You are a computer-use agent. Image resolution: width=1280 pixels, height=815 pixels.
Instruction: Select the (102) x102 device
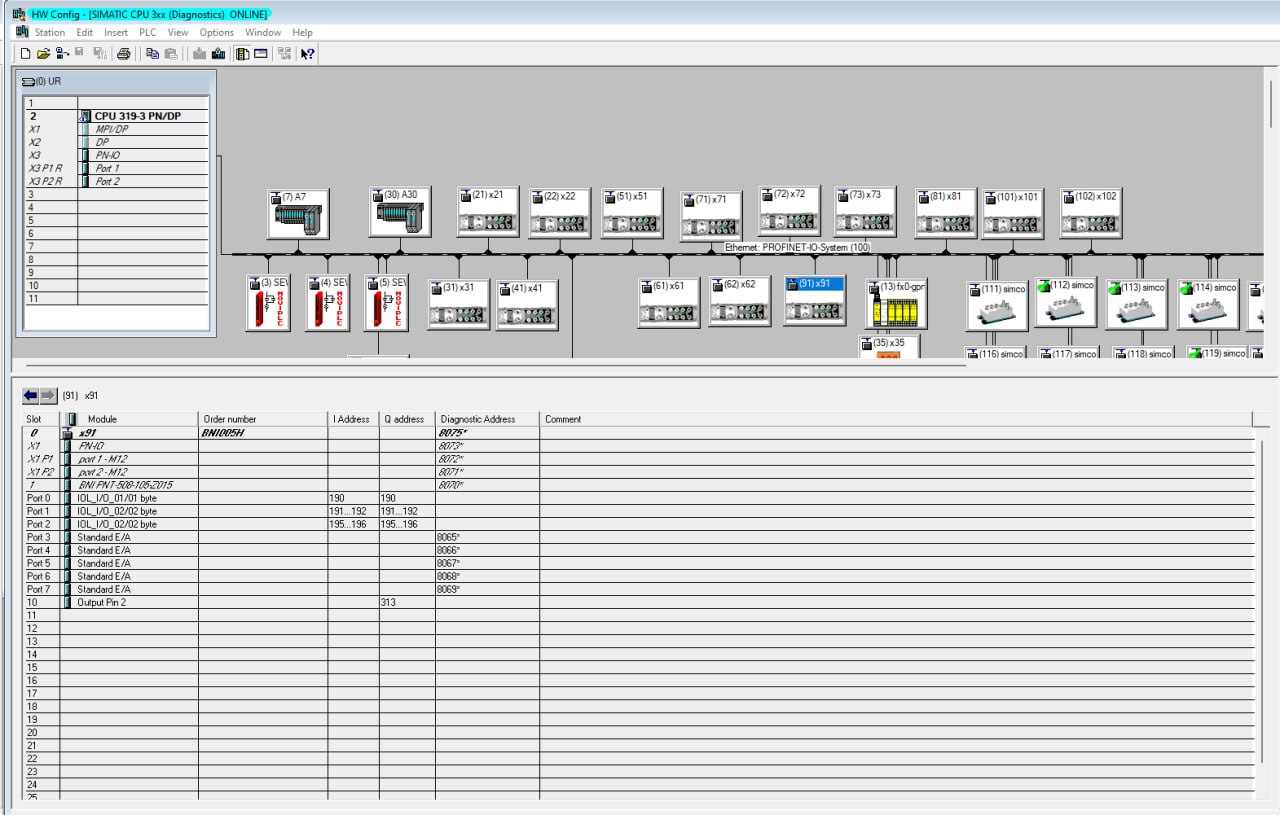click(1091, 212)
